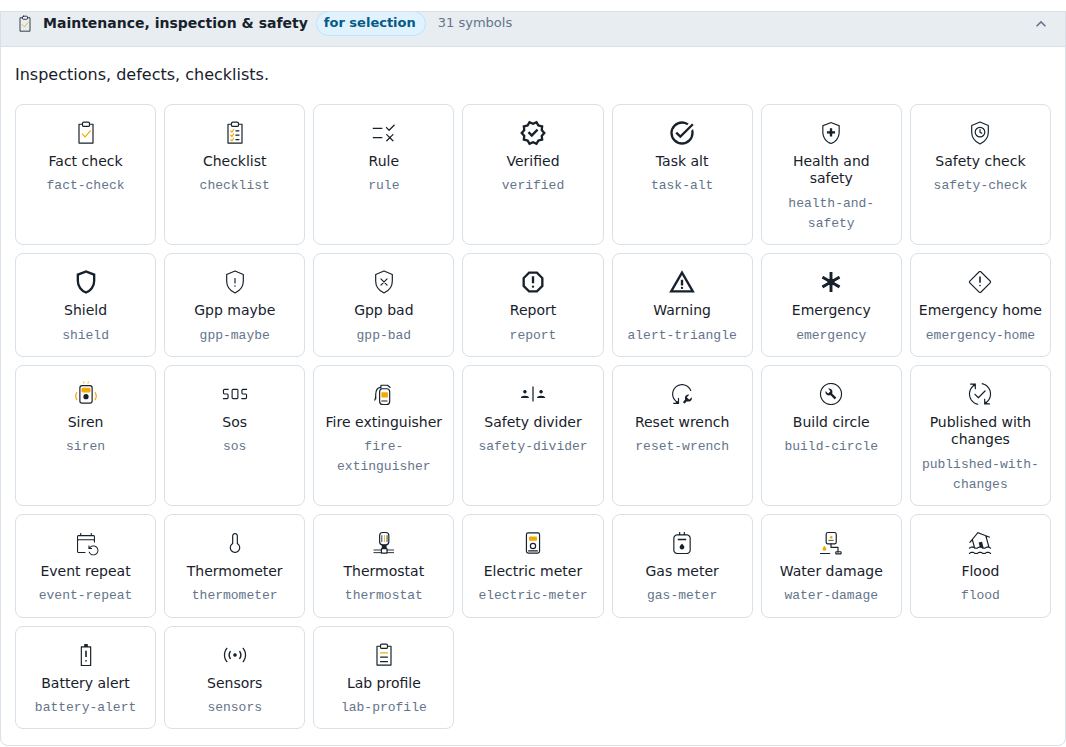This screenshot has height=747, width=1066.
Task: Choose the Emergency asterisk icon
Action: [x=831, y=281]
